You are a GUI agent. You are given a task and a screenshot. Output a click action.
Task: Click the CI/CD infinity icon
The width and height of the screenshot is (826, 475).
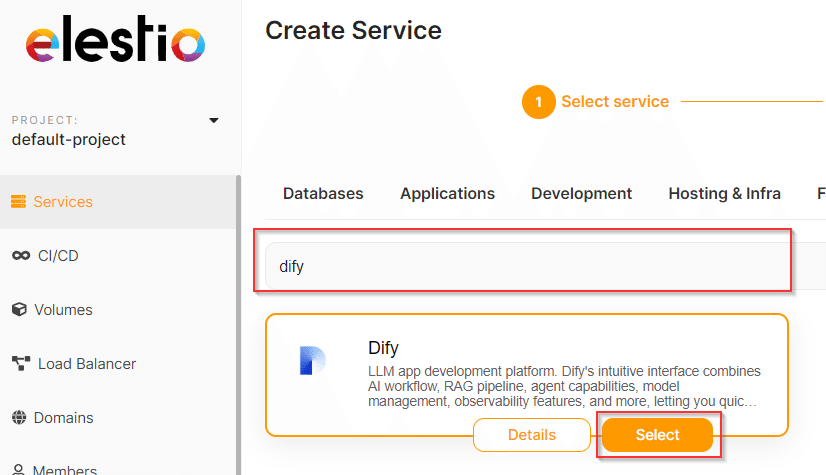tap(21, 256)
